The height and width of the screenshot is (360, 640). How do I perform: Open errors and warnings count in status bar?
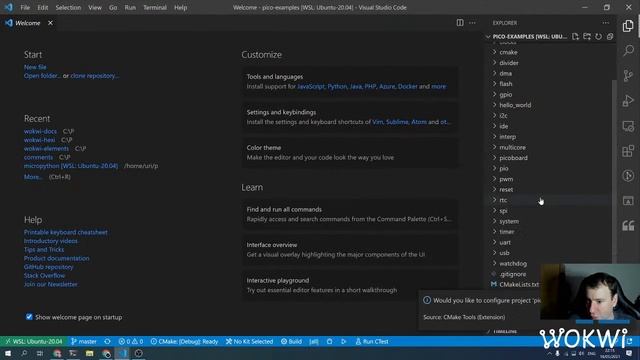click(x=131, y=341)
